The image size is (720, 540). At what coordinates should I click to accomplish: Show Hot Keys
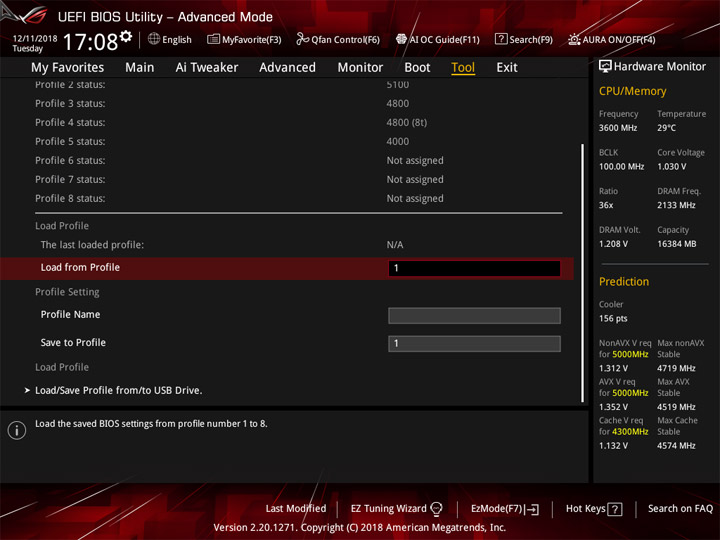click(x=585, y=508)
